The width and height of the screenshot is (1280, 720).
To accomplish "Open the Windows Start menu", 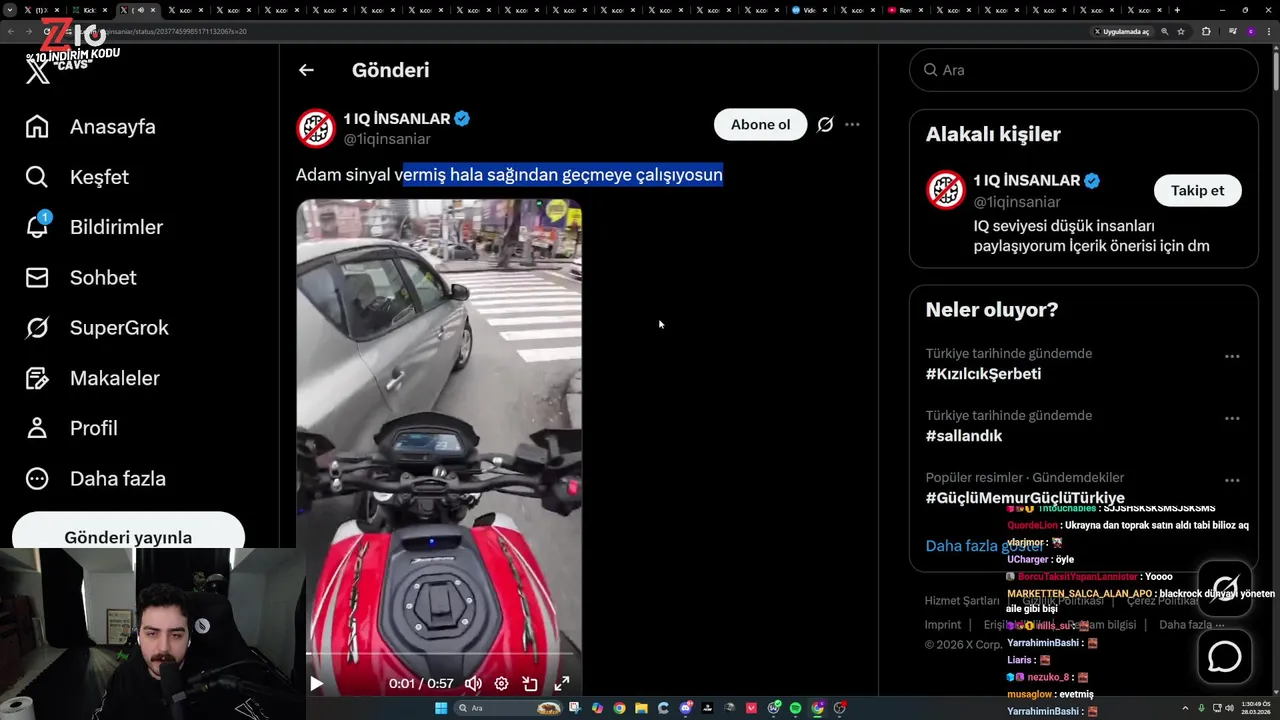I will pyautogui.click(x=441, y=708).
